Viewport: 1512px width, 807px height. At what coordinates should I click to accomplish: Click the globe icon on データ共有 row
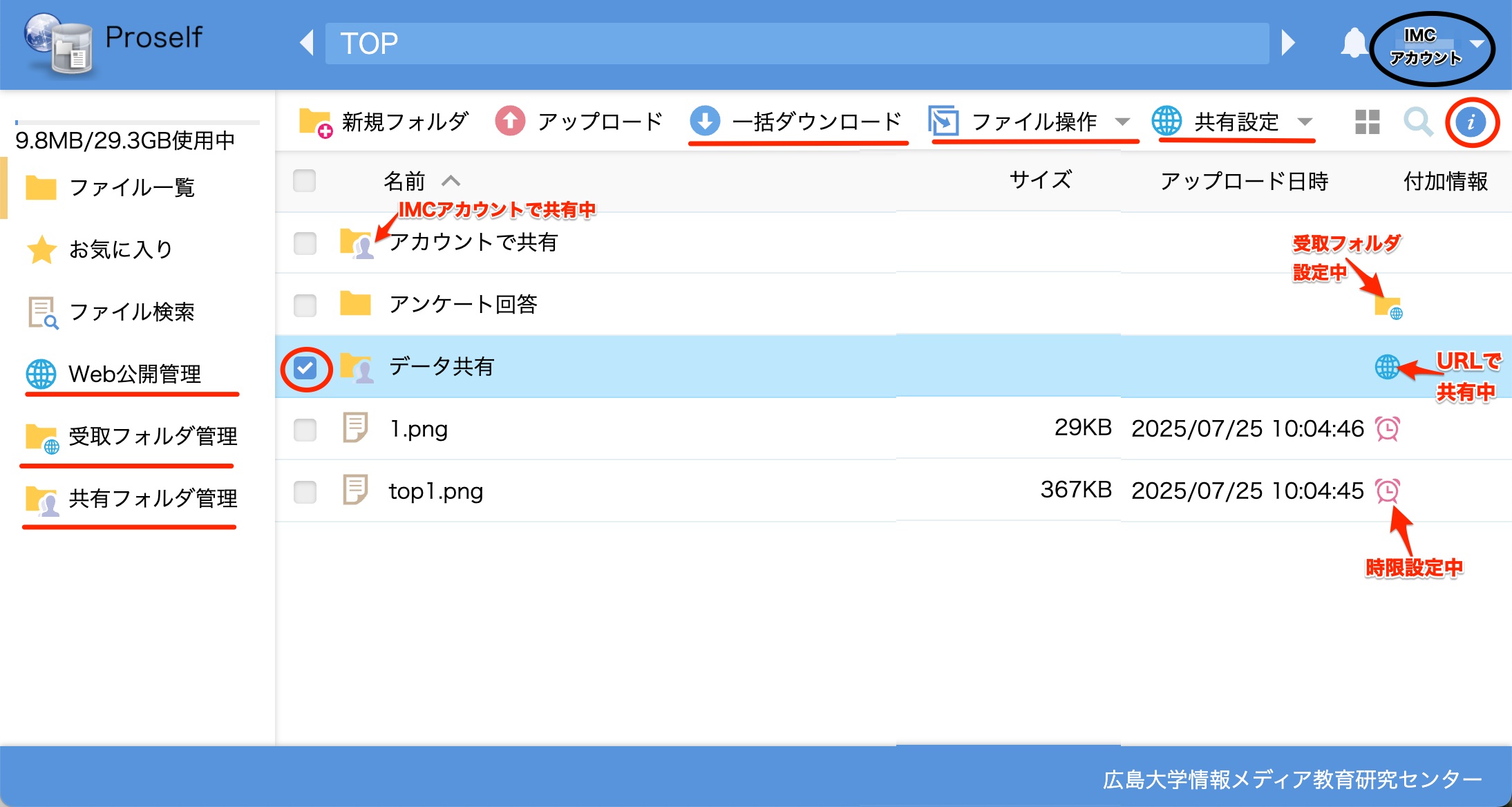point(1386,367)
